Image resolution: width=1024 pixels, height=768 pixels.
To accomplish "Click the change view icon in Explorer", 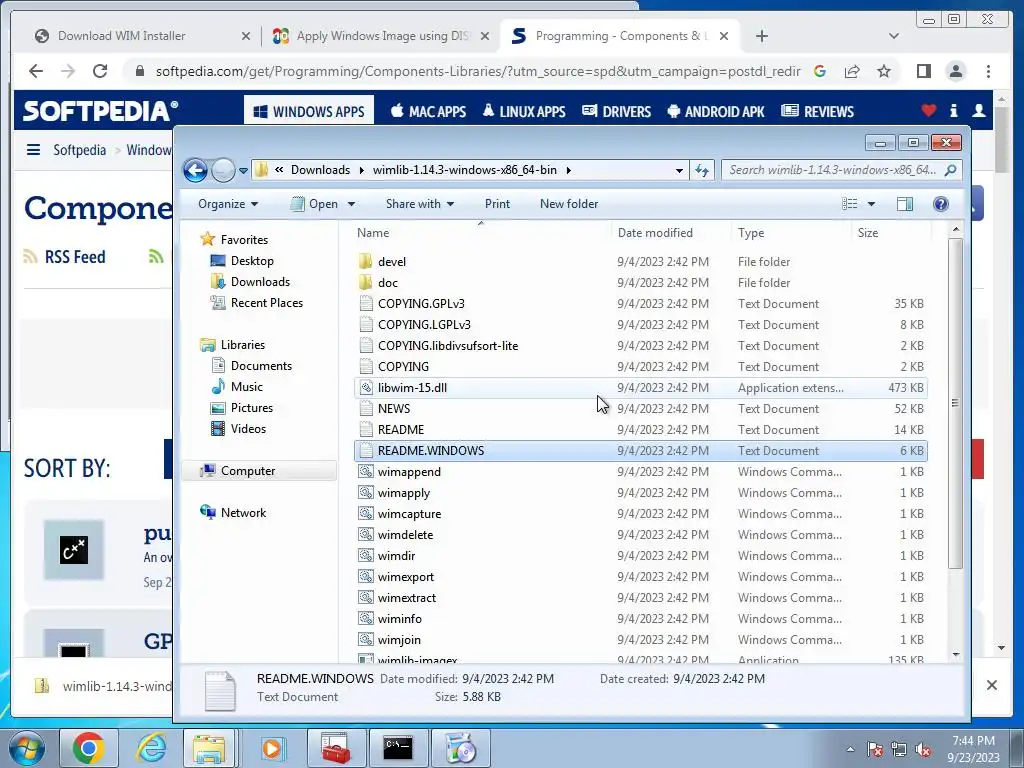I will (x=850, y=204).
